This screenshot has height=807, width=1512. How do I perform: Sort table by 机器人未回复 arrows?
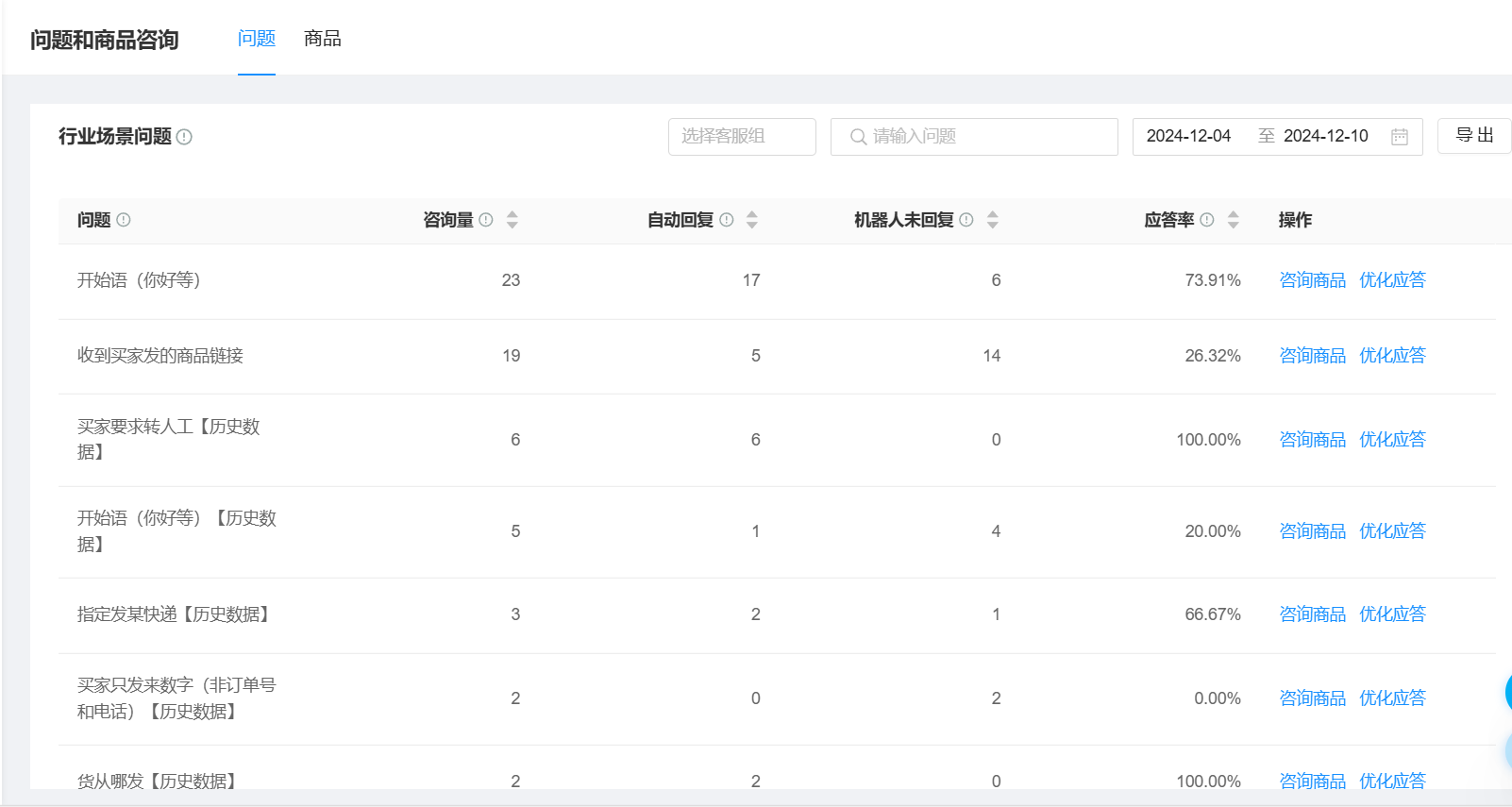[993, 220]
